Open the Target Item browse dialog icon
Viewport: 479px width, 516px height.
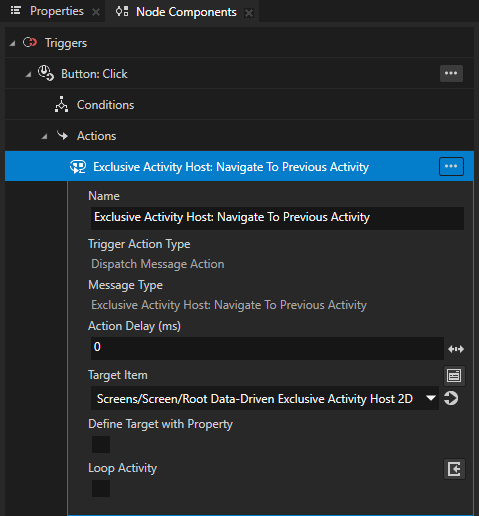tap(454, 376)
